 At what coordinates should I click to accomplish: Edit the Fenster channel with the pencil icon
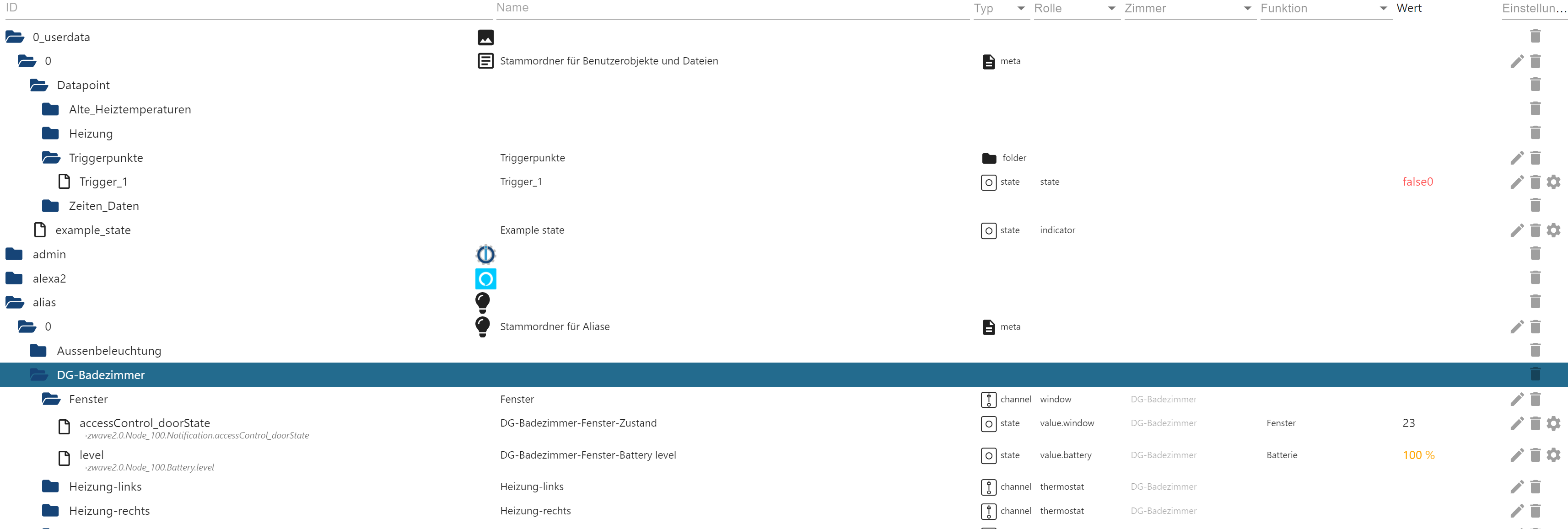click(1517, 400)
